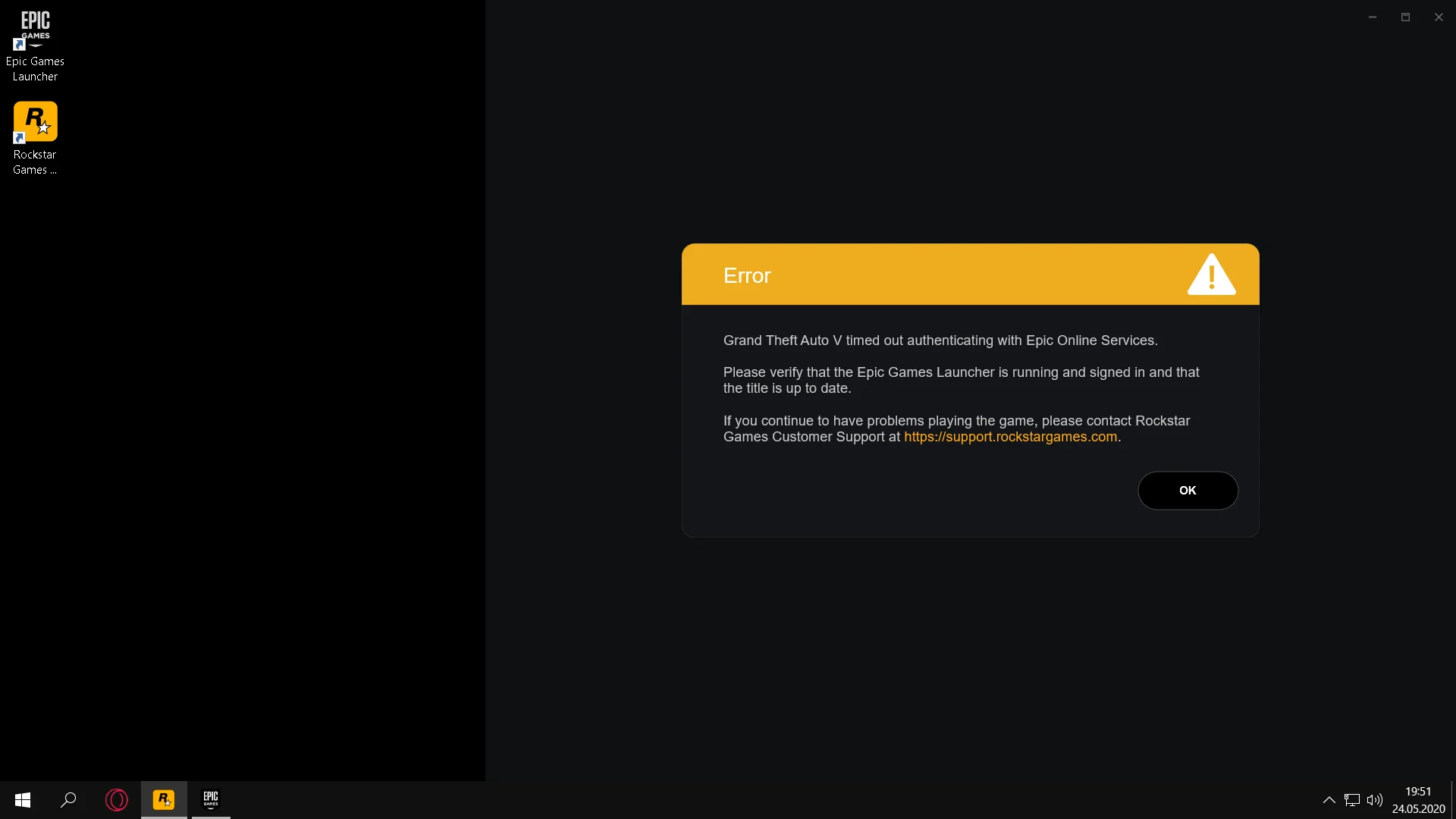This screenshot has height=819, width=1456.
Task: Close the Rockstar launcher window
Action: [1439, 17]
